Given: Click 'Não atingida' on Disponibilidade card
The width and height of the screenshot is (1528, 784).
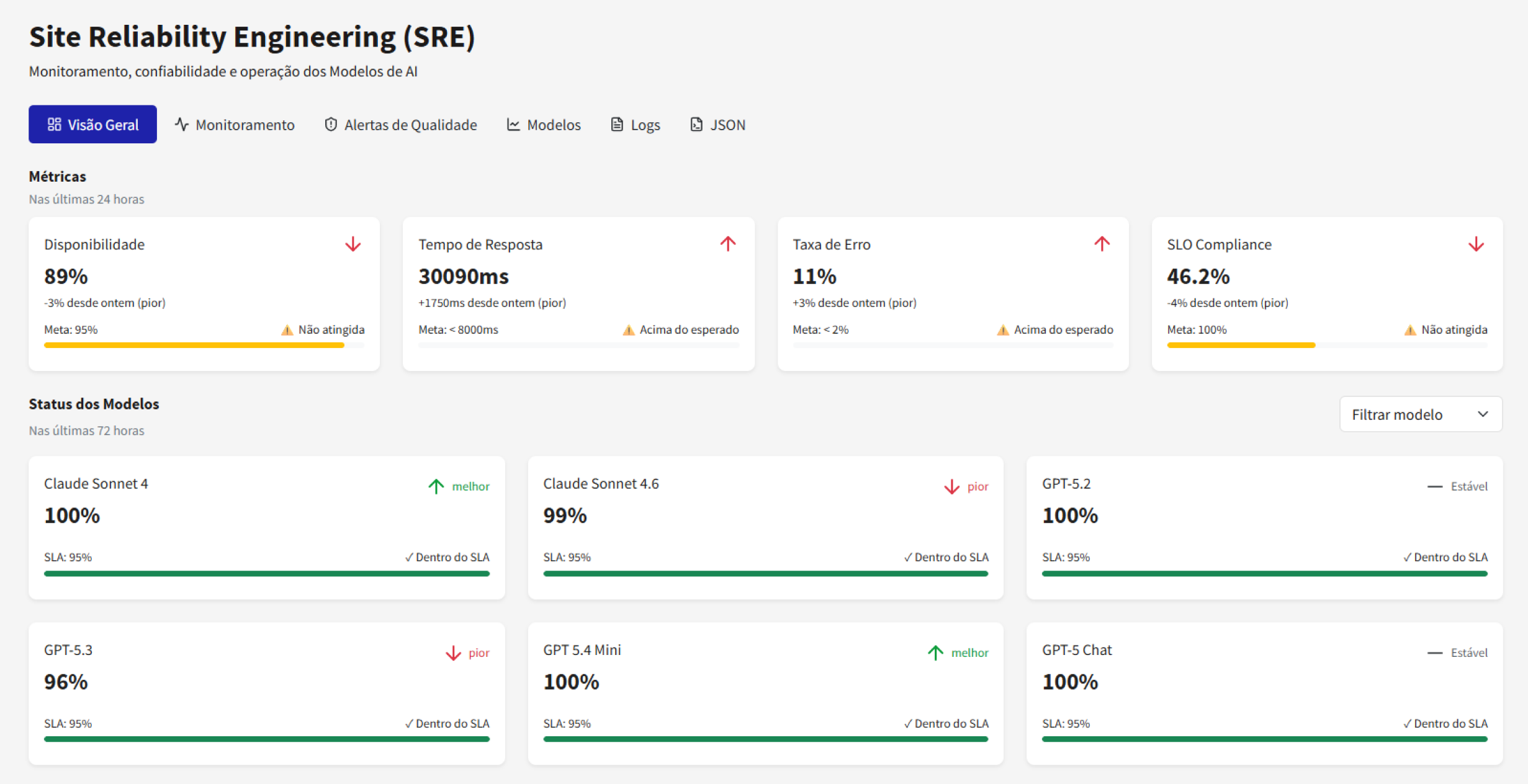Looking at the screenshot, I should point(331,330).
